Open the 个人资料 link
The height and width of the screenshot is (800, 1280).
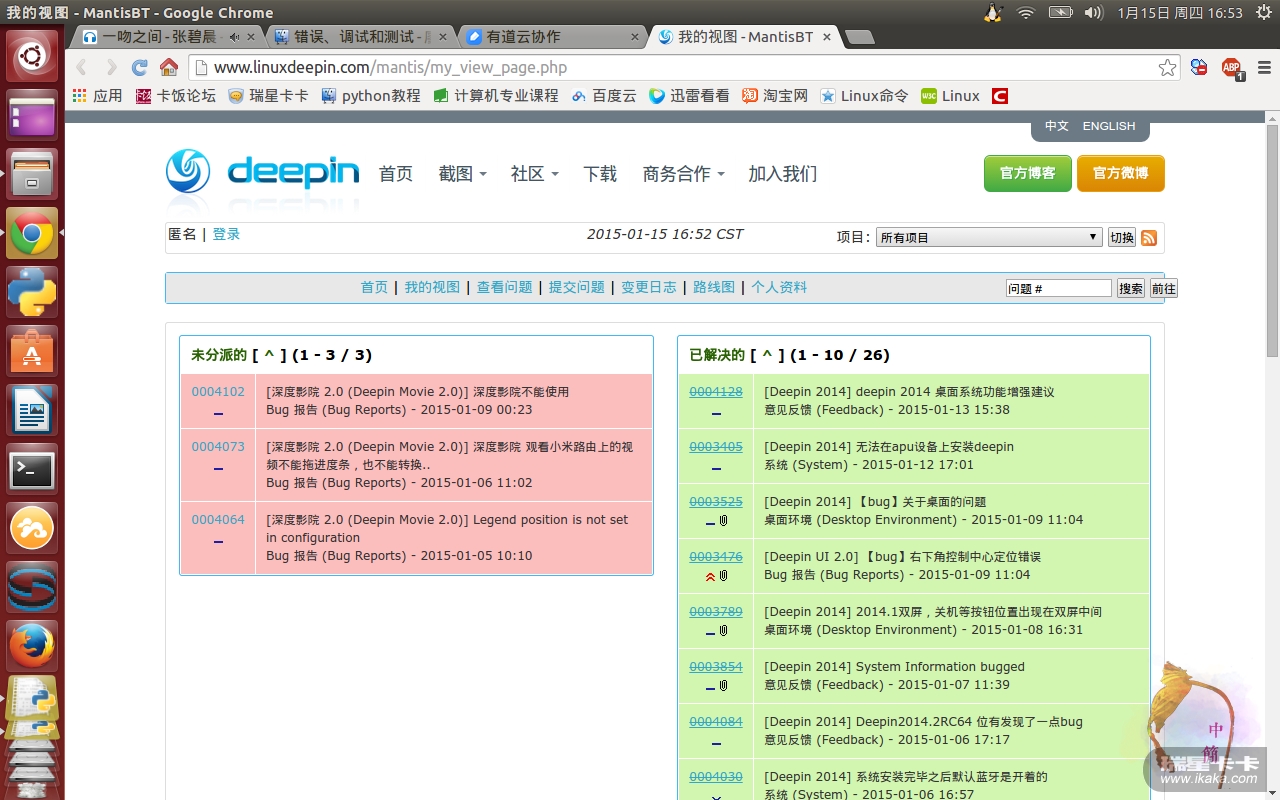[x=779, y=287]
